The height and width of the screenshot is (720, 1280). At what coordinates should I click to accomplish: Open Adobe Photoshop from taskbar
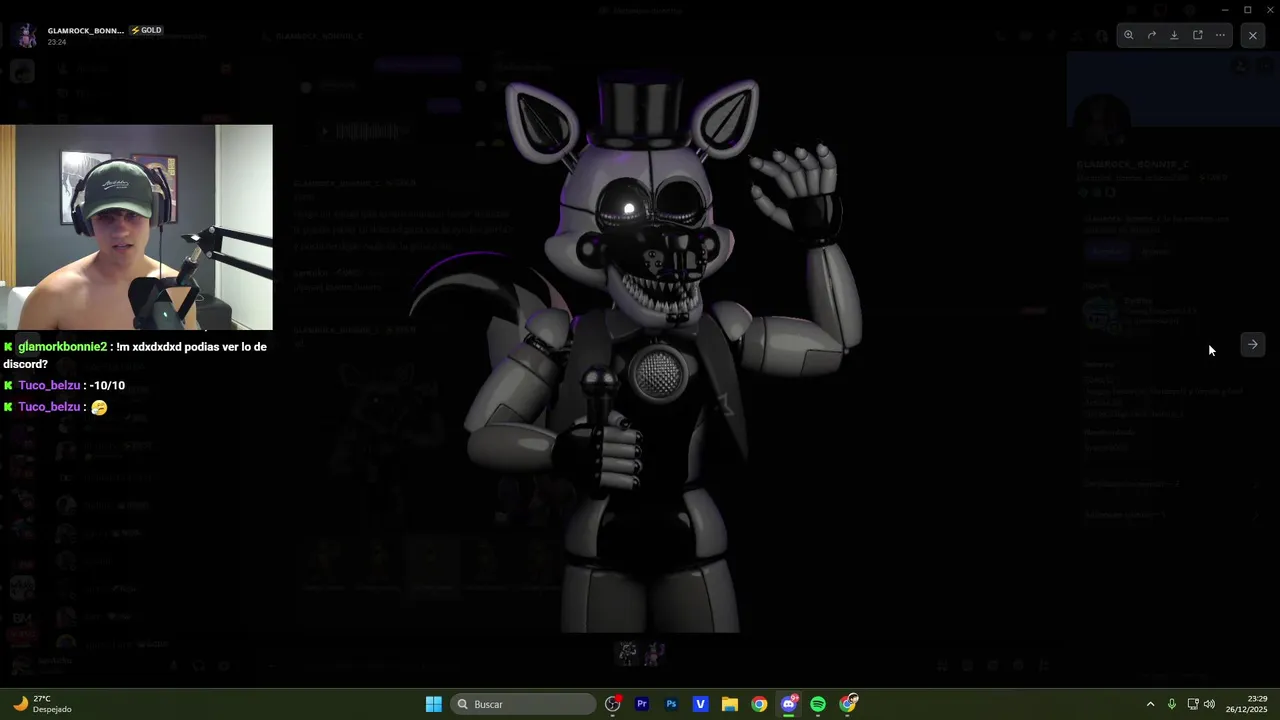pos(671,704)
